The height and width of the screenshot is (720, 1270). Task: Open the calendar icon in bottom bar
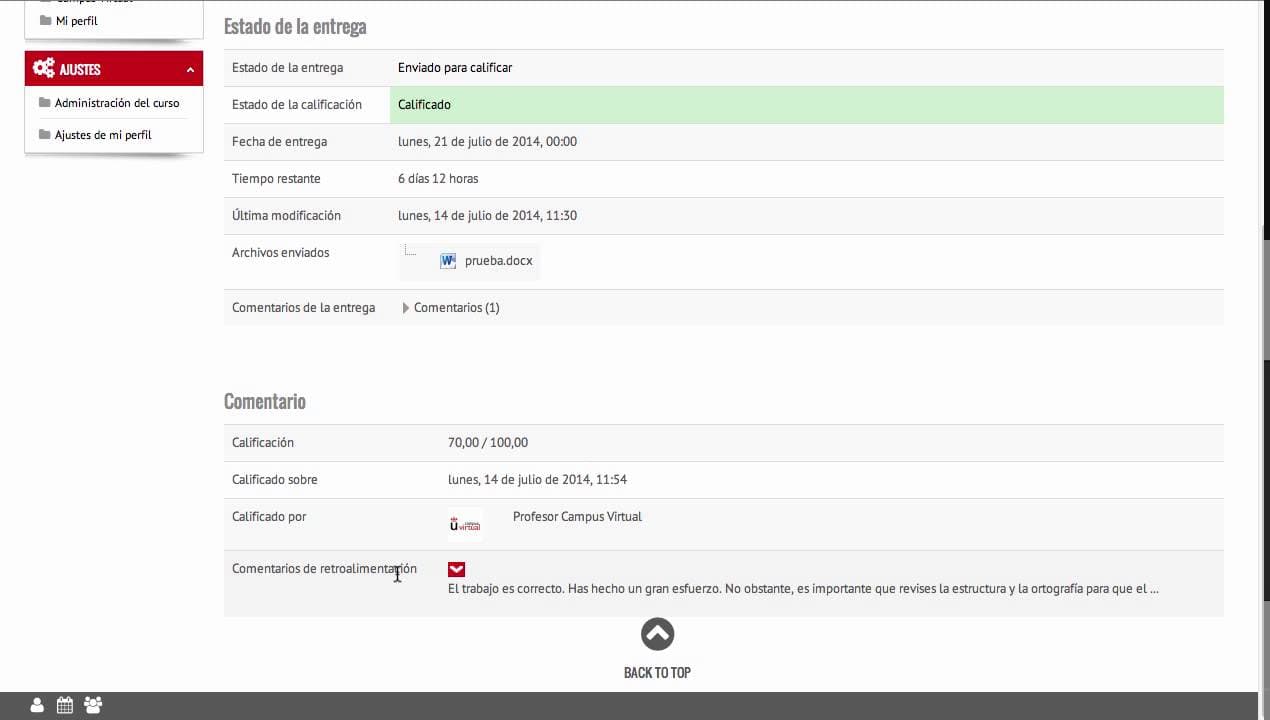click(65, 705)
